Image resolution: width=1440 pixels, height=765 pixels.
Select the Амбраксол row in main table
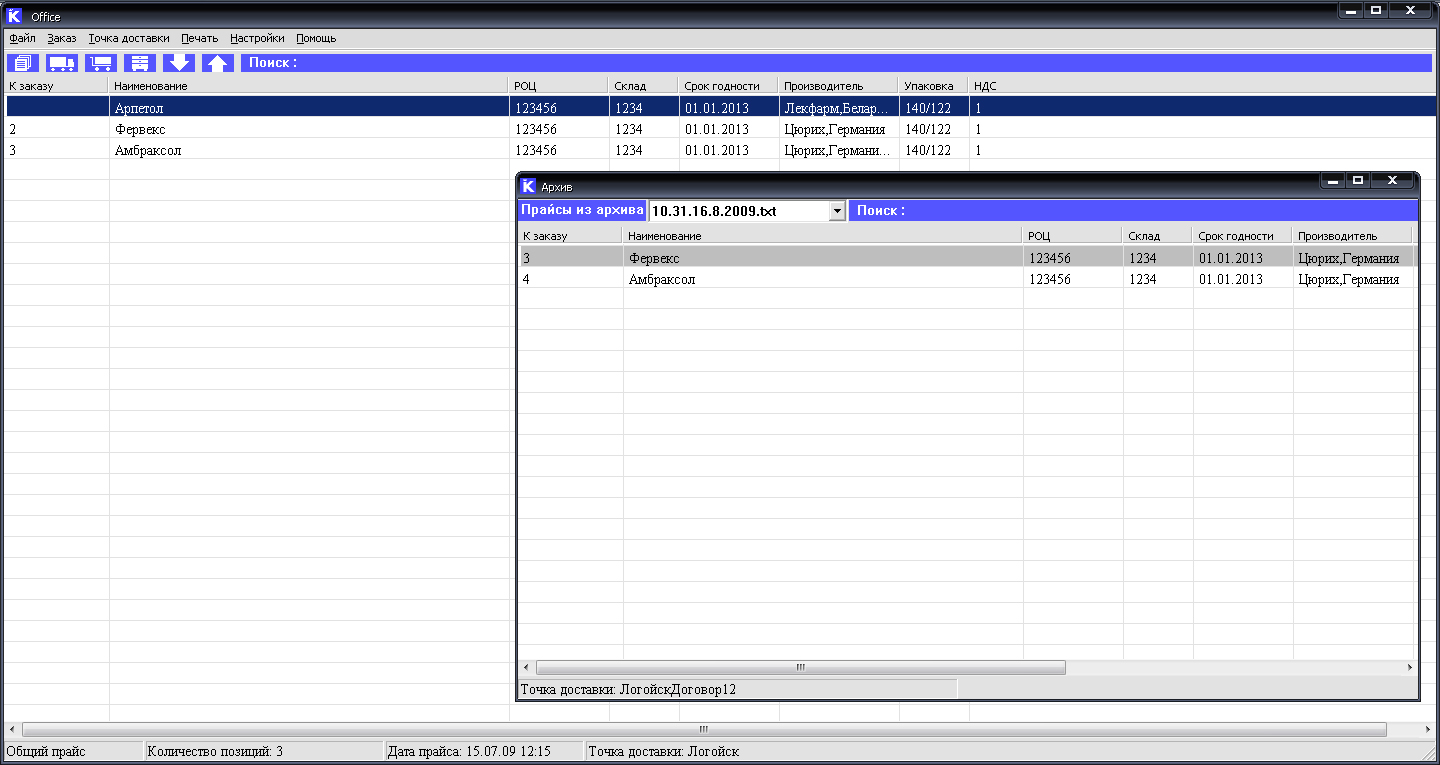(x=719, y=150)
